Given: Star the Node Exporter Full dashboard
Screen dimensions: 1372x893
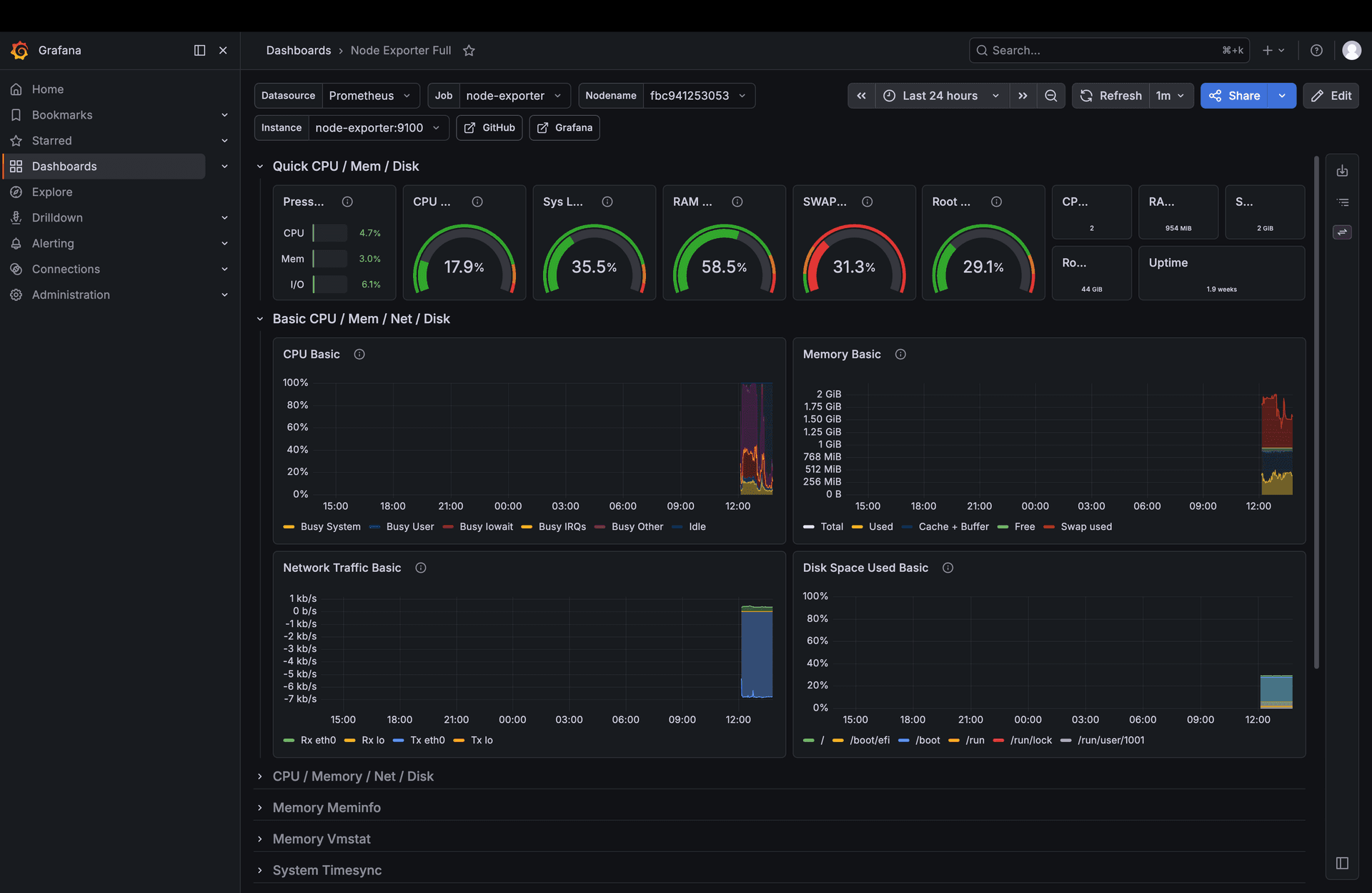Looking at the screenshot, I should click(x=469, y=50).
